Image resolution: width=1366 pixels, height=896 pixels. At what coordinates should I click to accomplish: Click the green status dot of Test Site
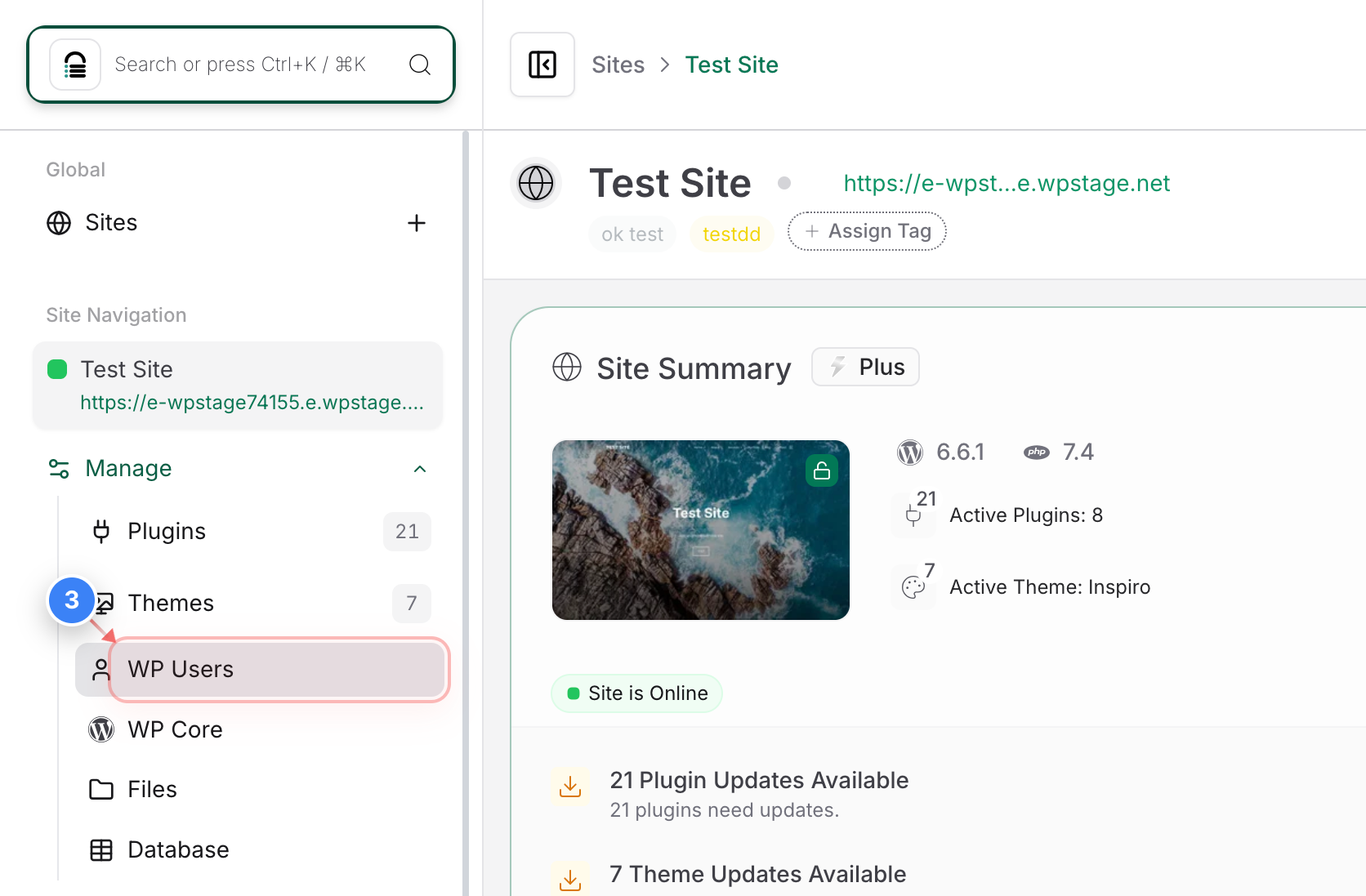57,369
